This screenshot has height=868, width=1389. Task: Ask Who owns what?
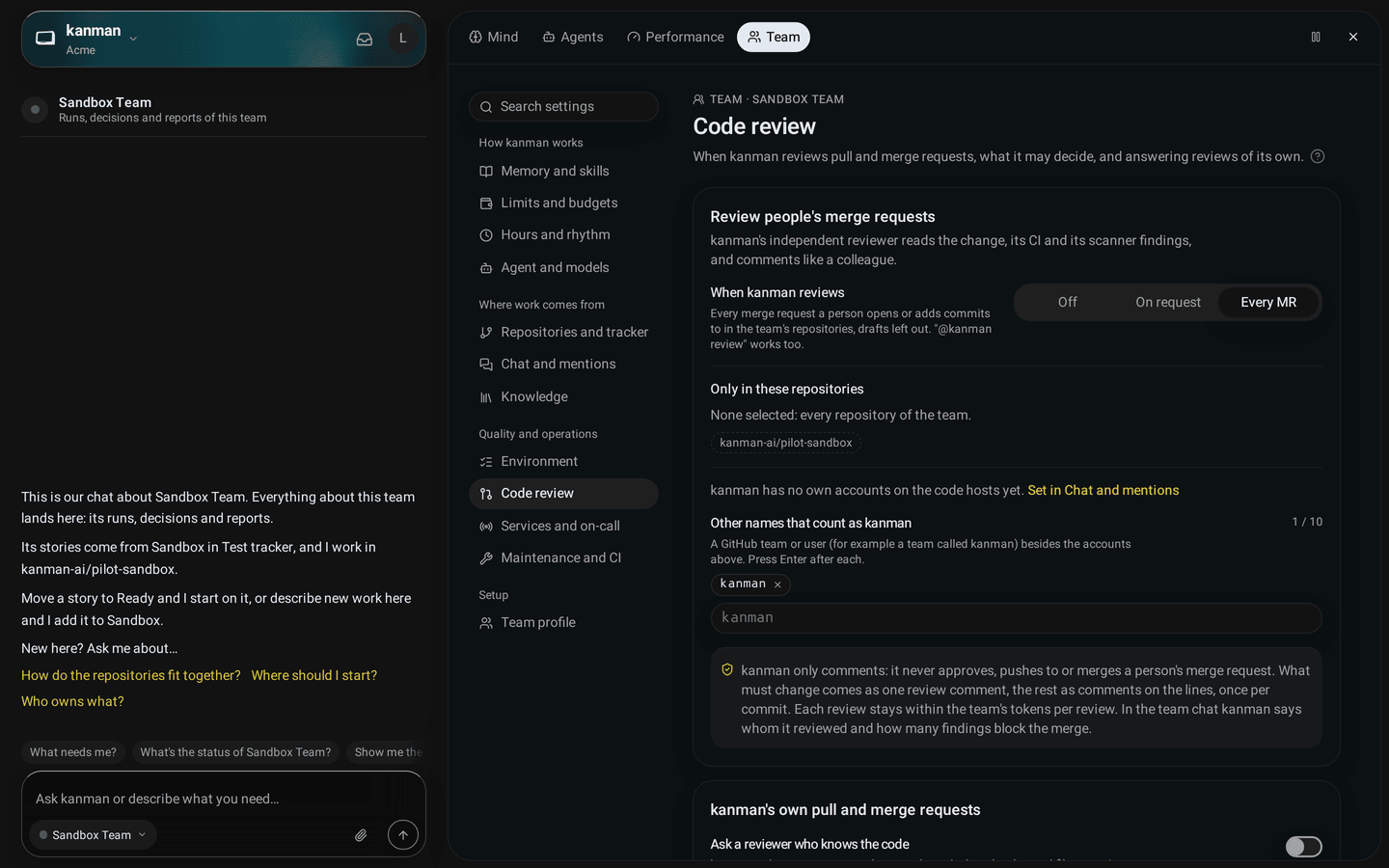(x=72, y=701)
